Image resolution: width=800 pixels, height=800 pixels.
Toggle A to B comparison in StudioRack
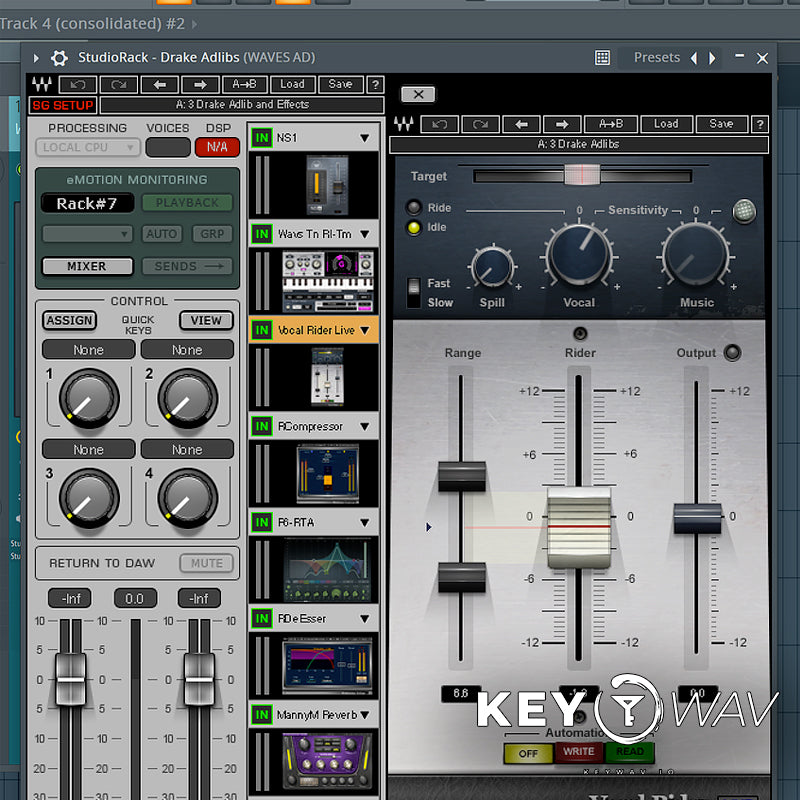tap(244, 84)
